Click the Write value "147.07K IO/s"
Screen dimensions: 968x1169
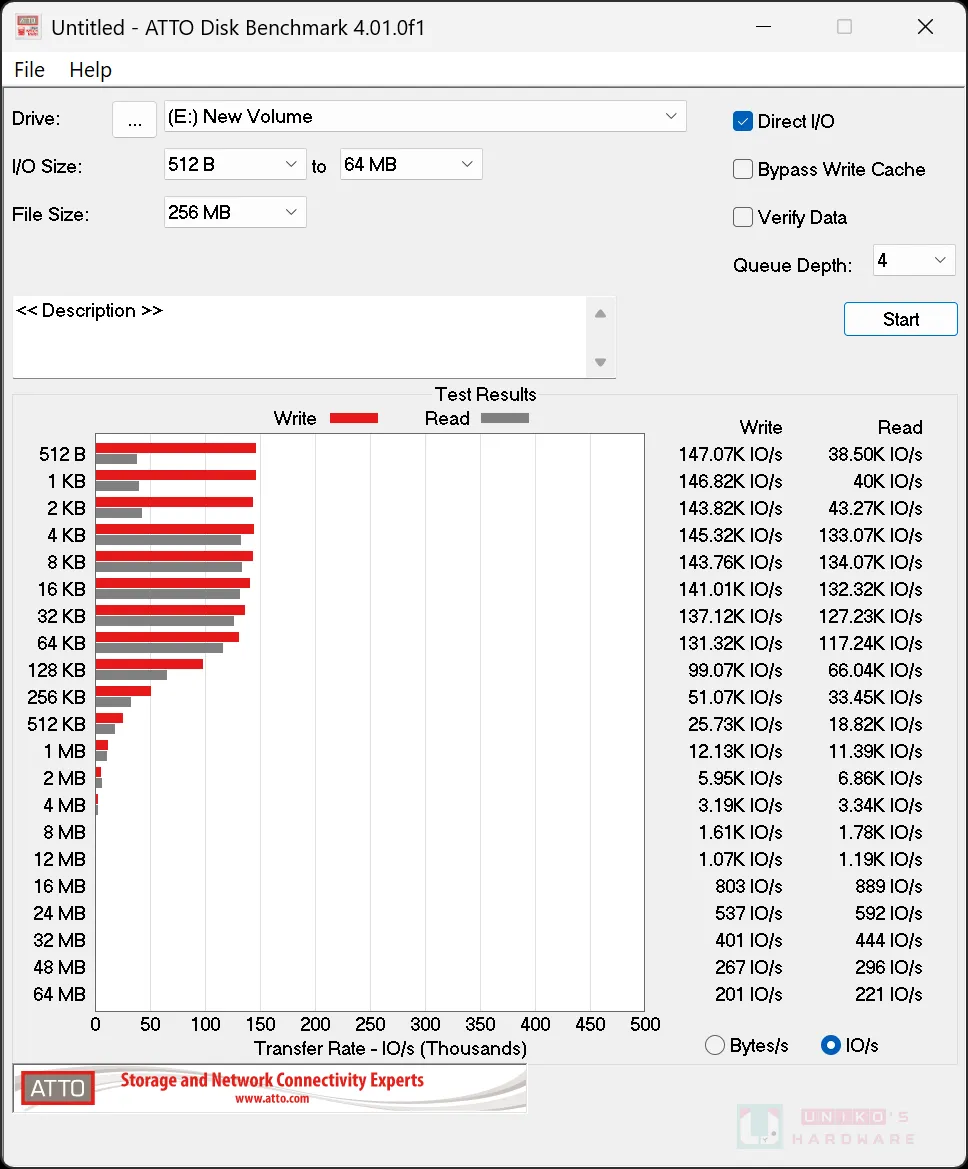coord(730,455)
